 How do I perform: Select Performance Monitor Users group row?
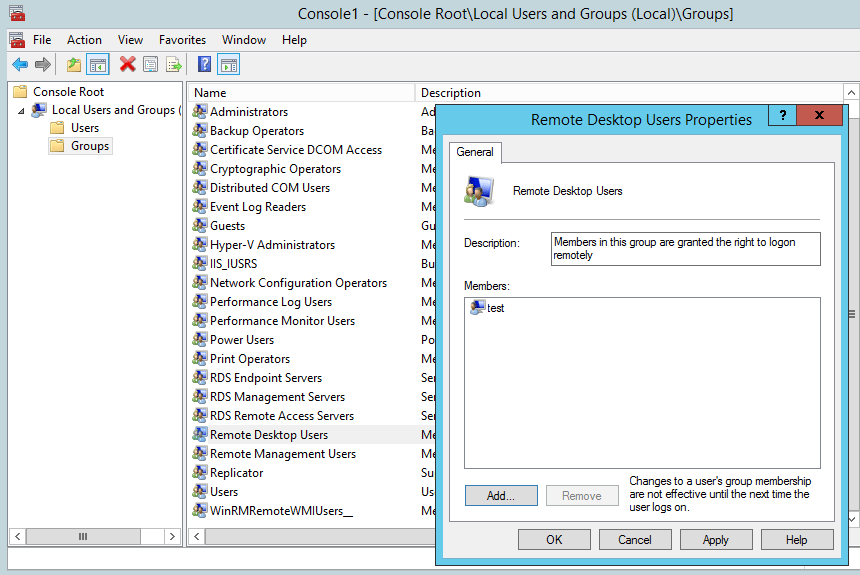point(282,320)
